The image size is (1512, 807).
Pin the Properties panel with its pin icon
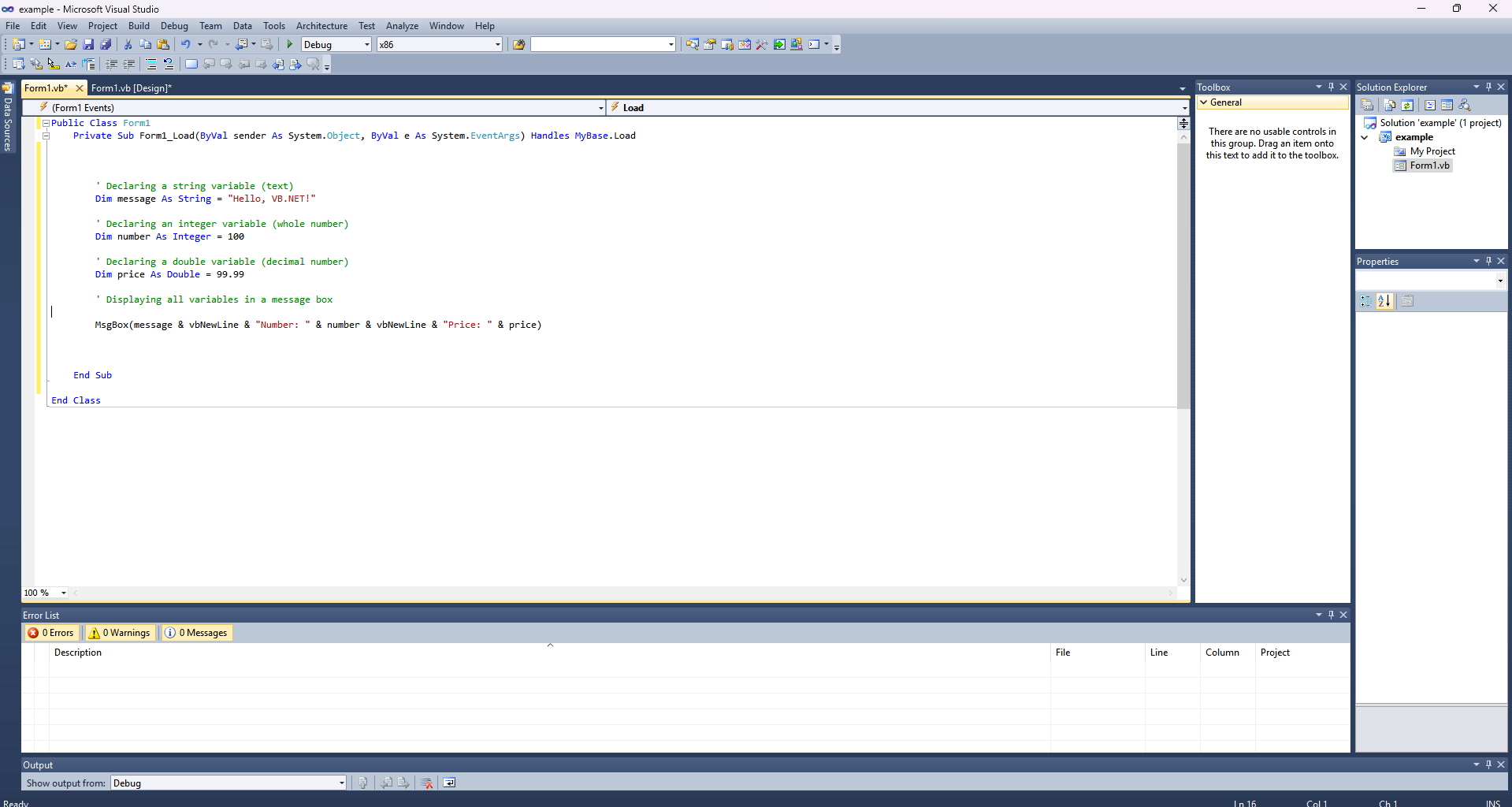1488,261
